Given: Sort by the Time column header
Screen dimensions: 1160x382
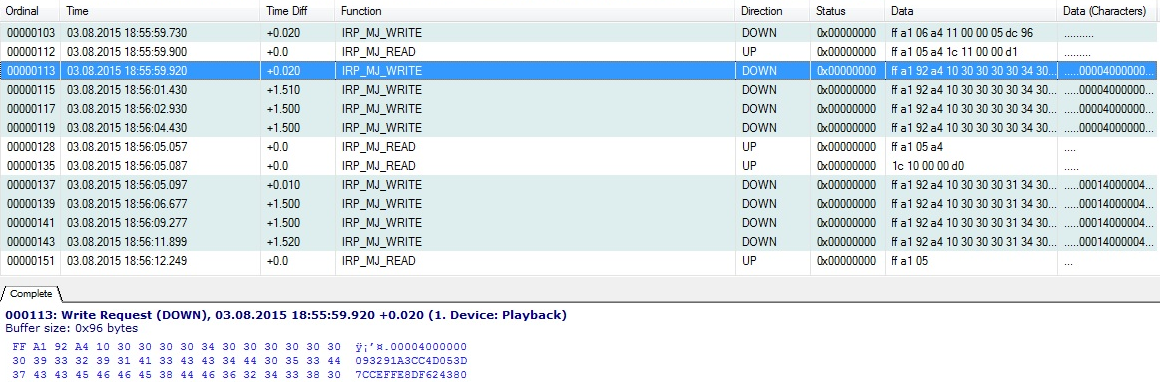Looking at the screenshot, I should pyautogui.click(x=161, y=11).
